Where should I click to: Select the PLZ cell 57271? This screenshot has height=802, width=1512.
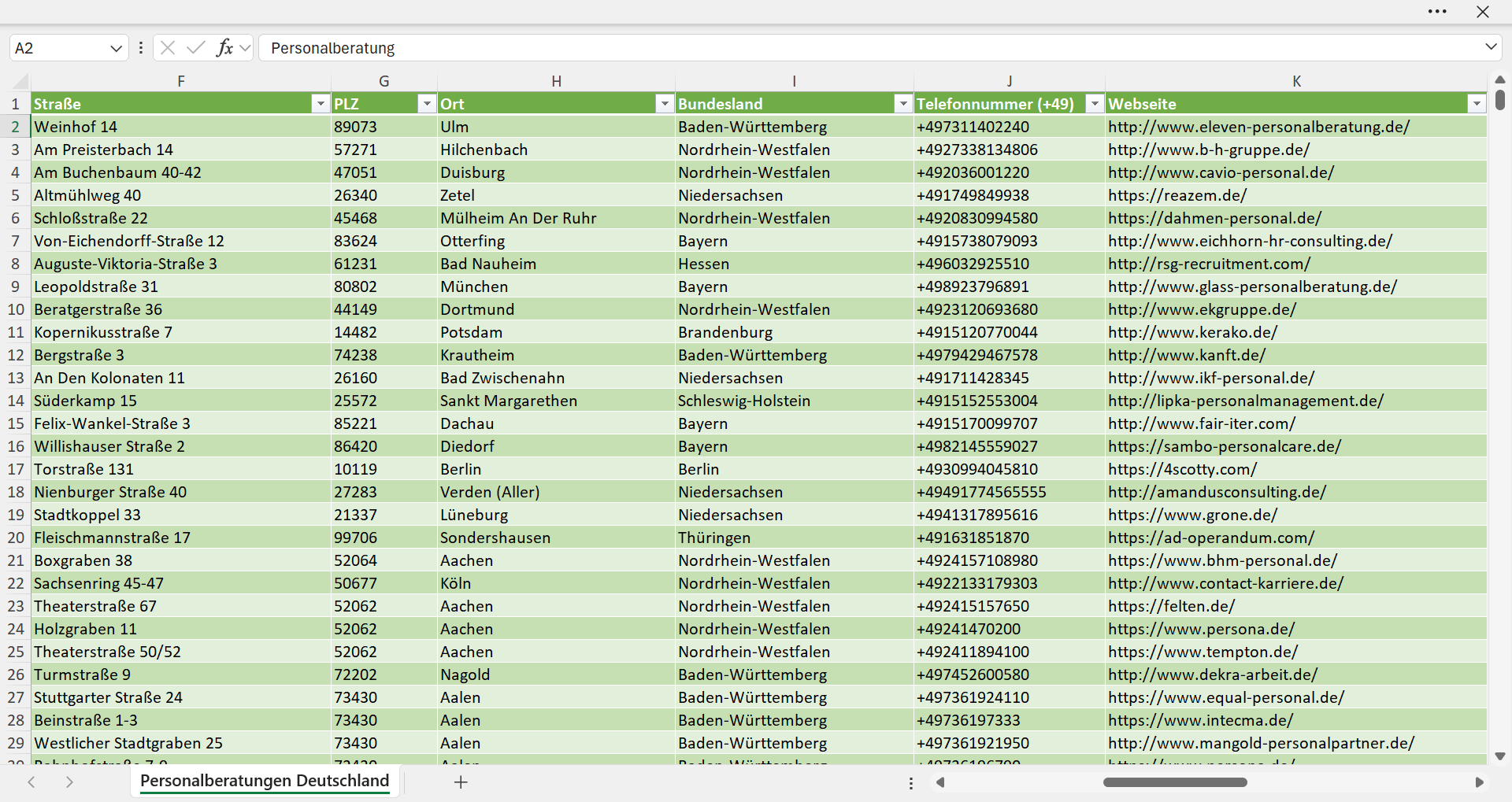coord(384,150)
